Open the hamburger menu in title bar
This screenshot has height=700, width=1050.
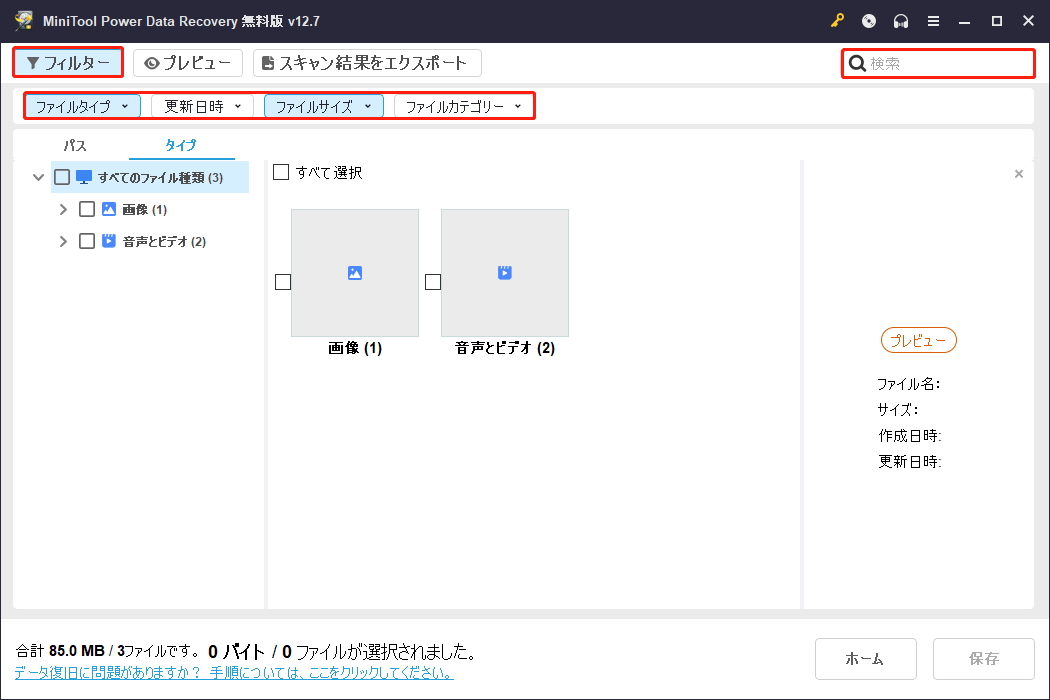point(934,20)
